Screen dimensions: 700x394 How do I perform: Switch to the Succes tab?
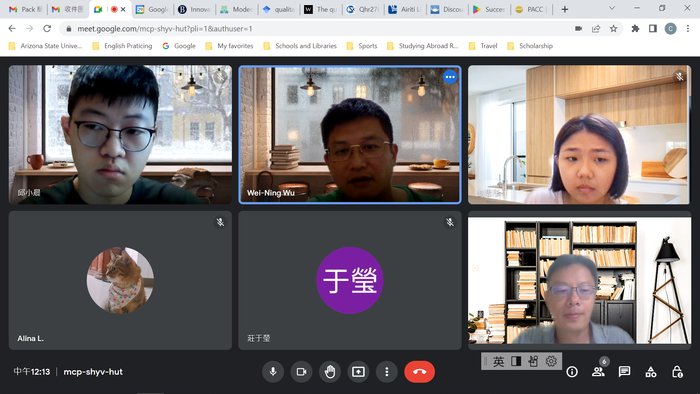[x=488, y=9]
